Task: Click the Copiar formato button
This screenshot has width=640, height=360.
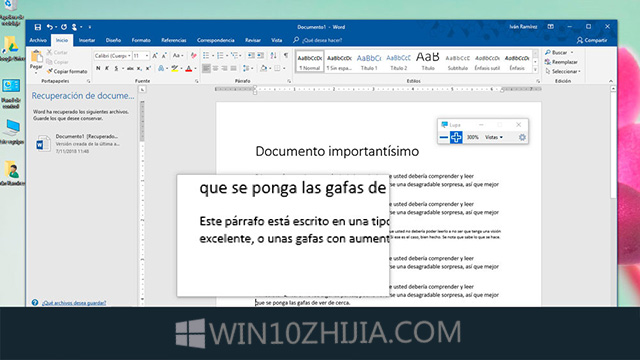Action: pos(67,71)
